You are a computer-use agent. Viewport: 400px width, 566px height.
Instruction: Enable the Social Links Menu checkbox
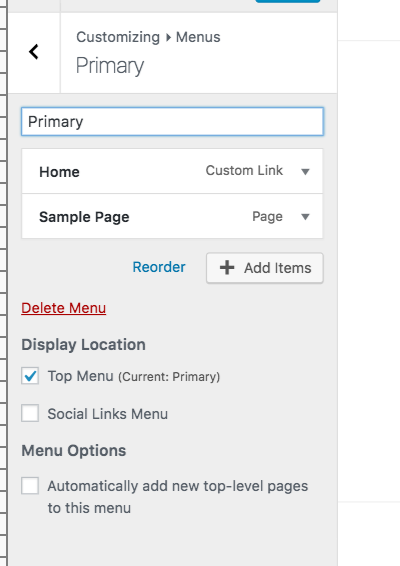[30, 413]
